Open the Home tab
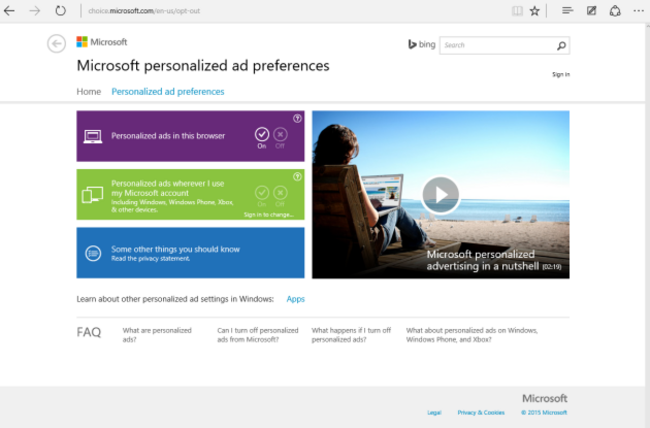The width and height of the screenshot is (650, 428). (89, 92)
